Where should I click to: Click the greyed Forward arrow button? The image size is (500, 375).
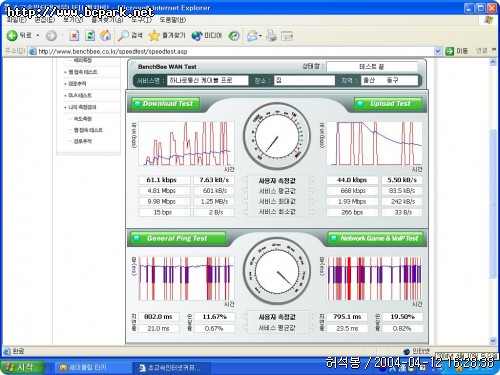pyautogui.click(x=51, y=35)
